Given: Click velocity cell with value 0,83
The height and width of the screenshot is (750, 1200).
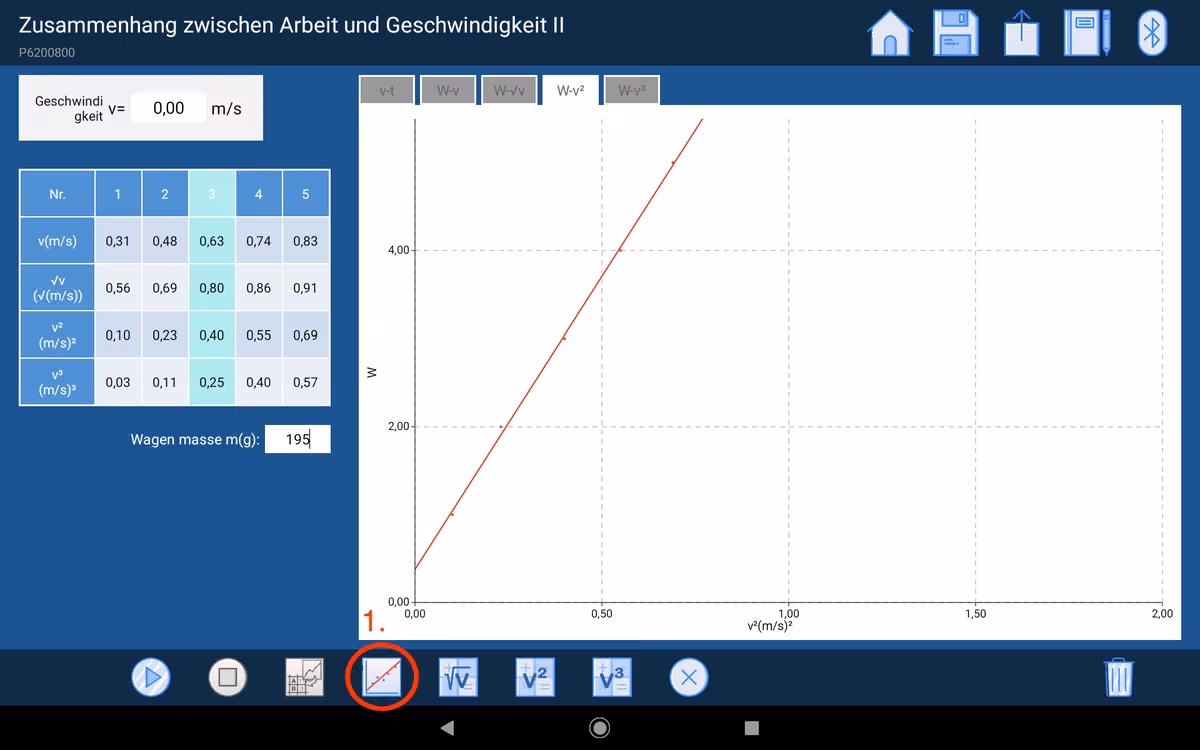Looking at the screenshot, I should (x=306, y=241).
